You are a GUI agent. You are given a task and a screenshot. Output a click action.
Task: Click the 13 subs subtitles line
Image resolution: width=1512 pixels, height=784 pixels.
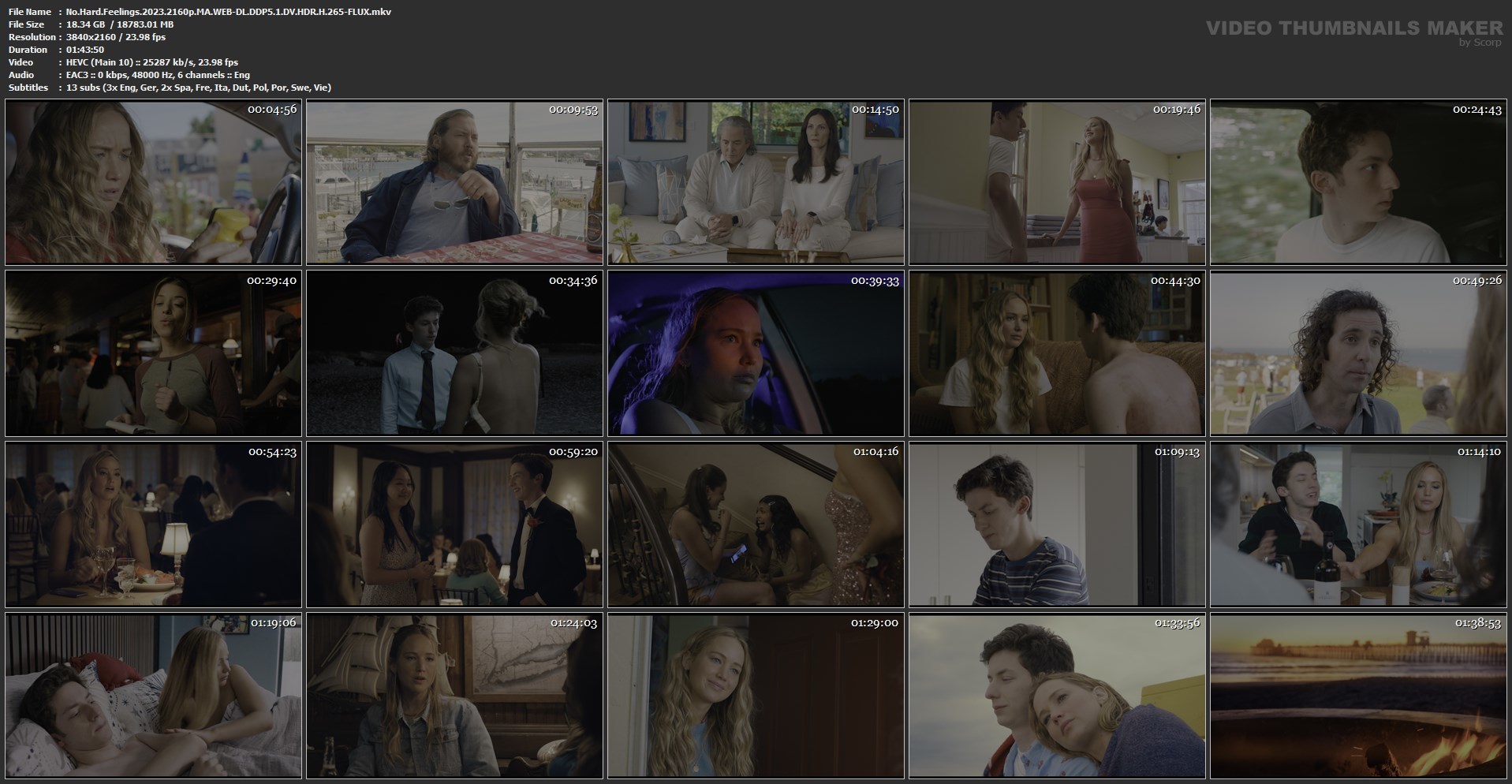point(199,88)
